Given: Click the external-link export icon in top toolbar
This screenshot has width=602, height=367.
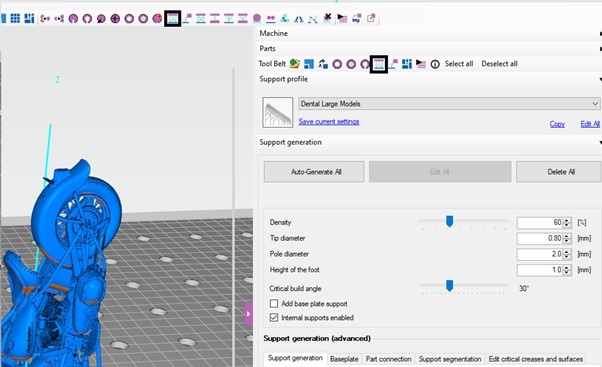Looking at the screenshot, I should 371,18.
